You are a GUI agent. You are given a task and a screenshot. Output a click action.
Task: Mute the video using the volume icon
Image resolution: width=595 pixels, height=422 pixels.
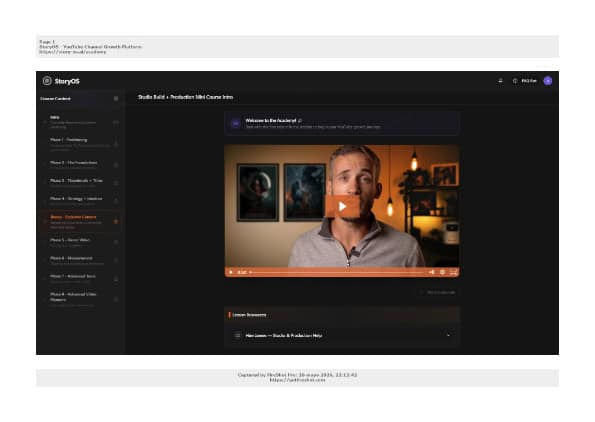coord(431,272)
